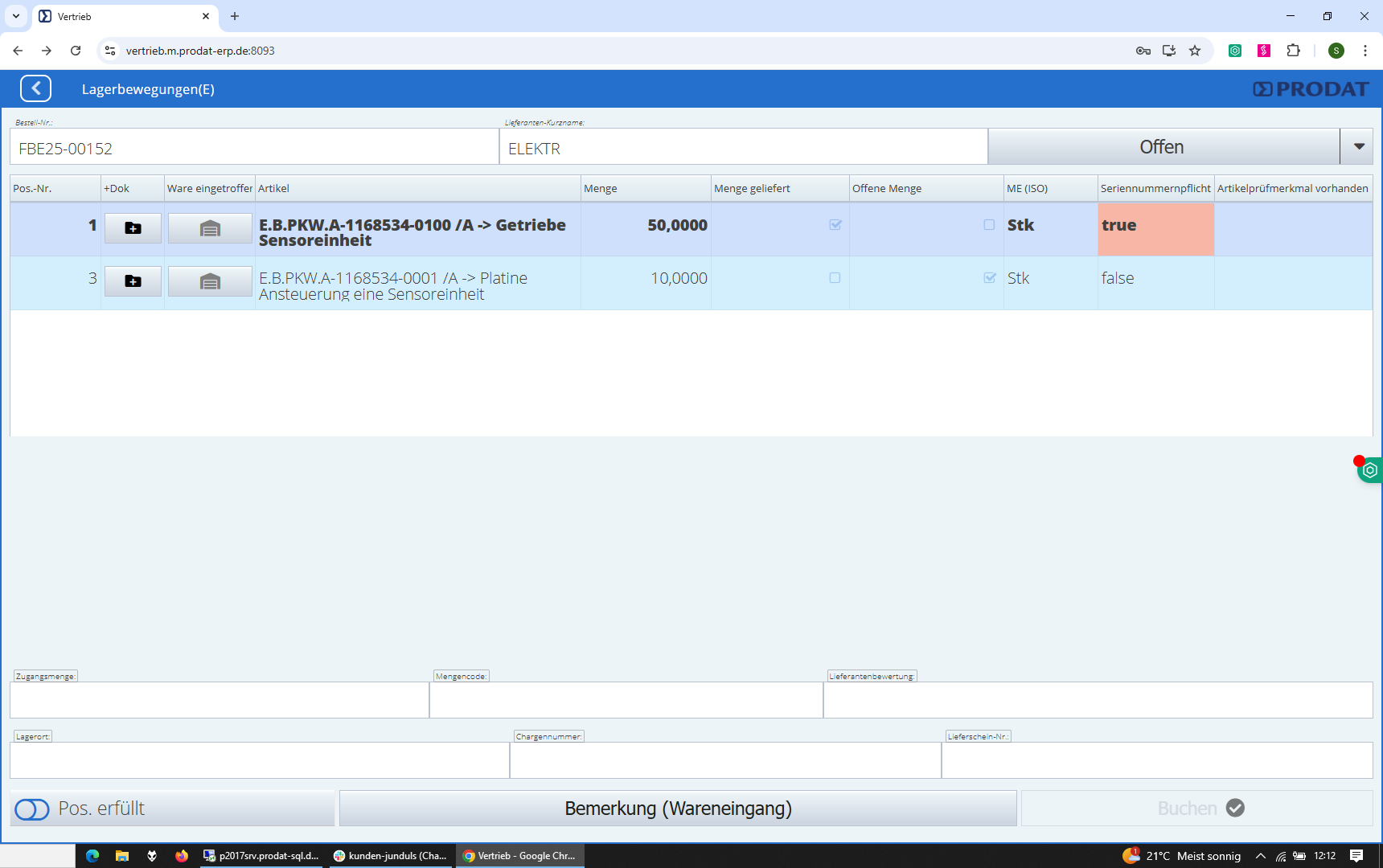This screenshot has height=868, width=1383.
Task: Toggle the Pos. erfüllt switch
Action: (32, 809)
